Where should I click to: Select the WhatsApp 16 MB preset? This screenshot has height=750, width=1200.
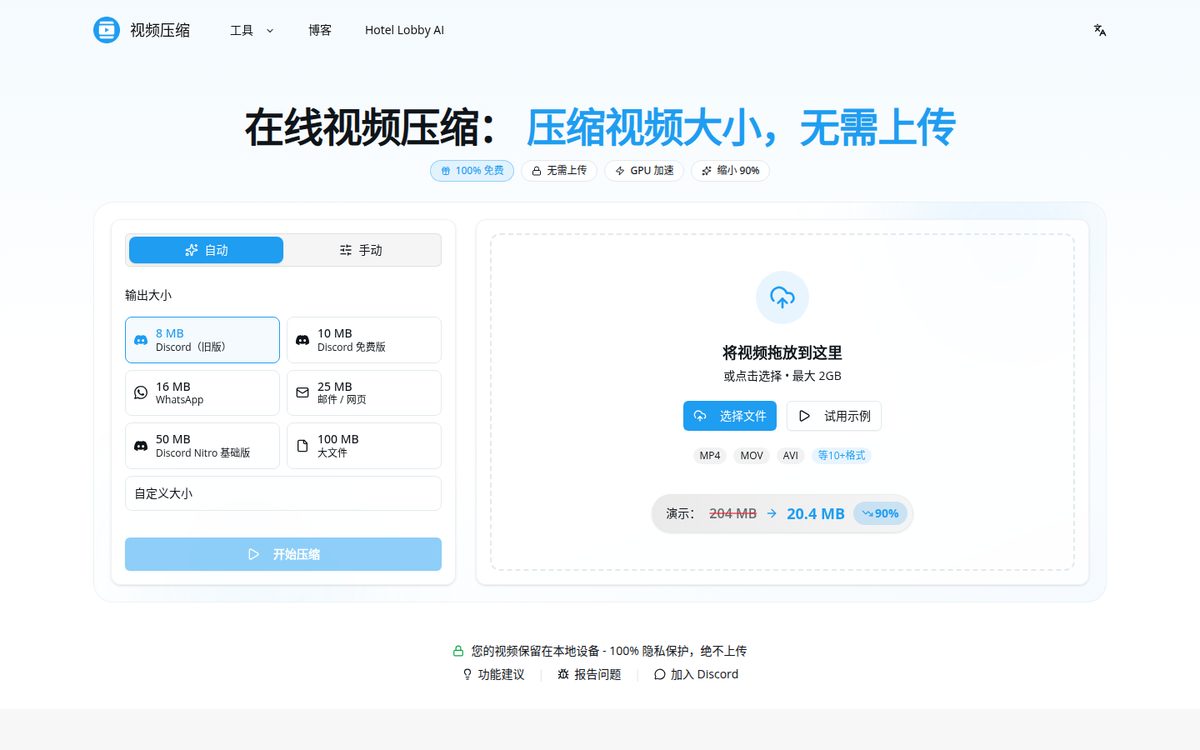[202, 393]
